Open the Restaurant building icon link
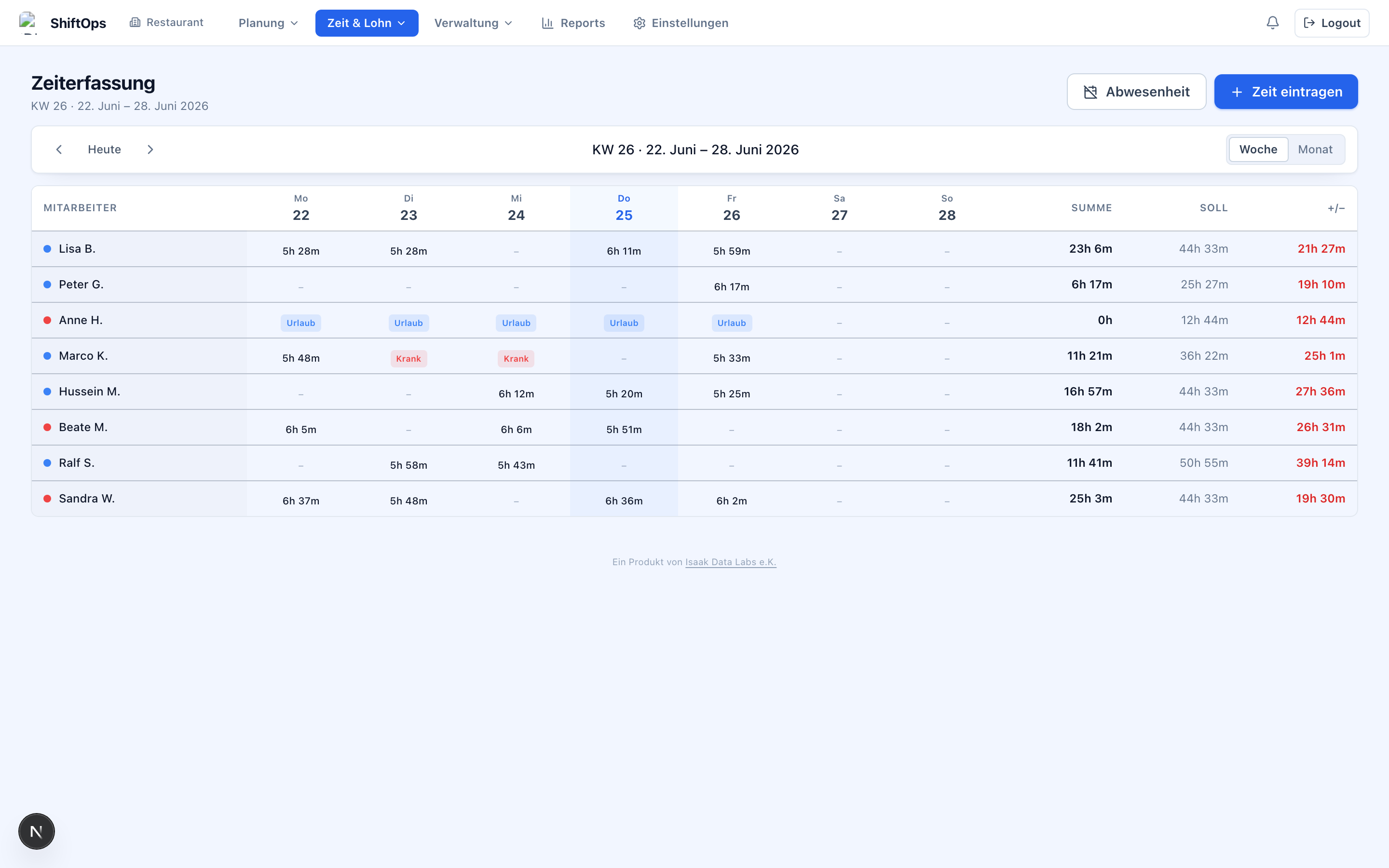This screenshot has width=1389, height=868. click(x=135, y=22)
